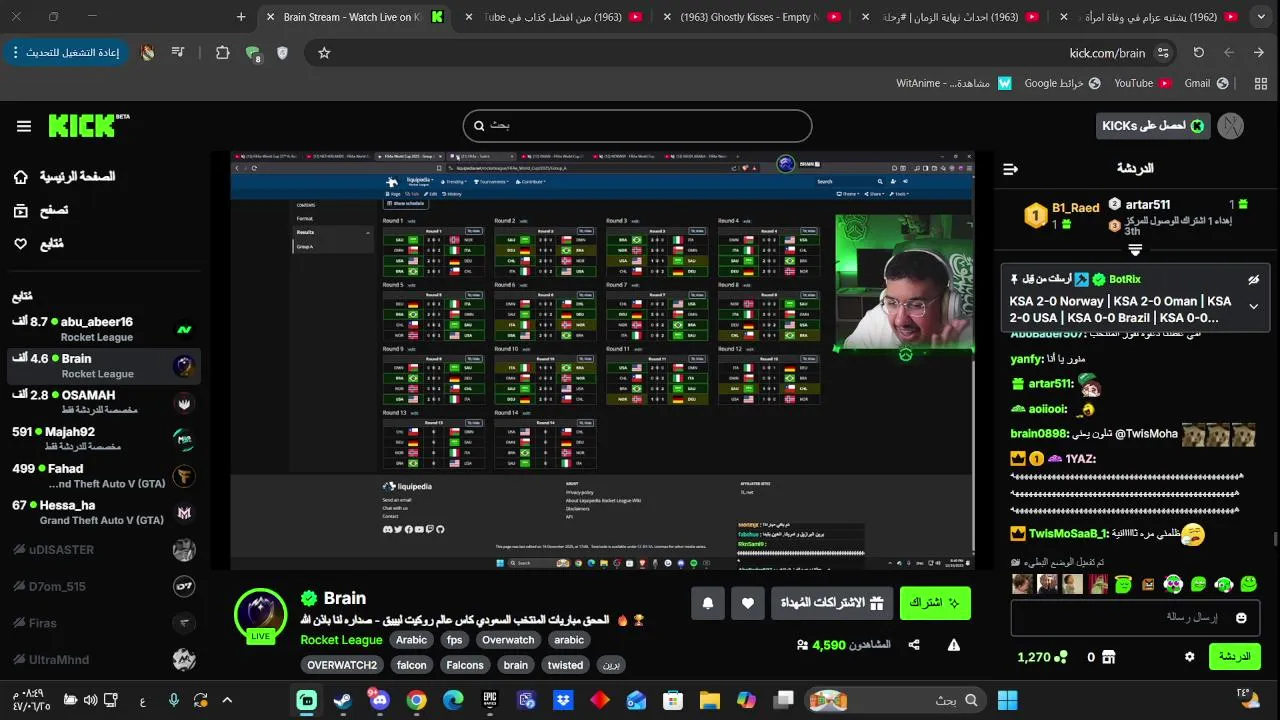Select the twisted tag
The width and height of the screenshot is (1280, 720).
[x=565, y=665]
